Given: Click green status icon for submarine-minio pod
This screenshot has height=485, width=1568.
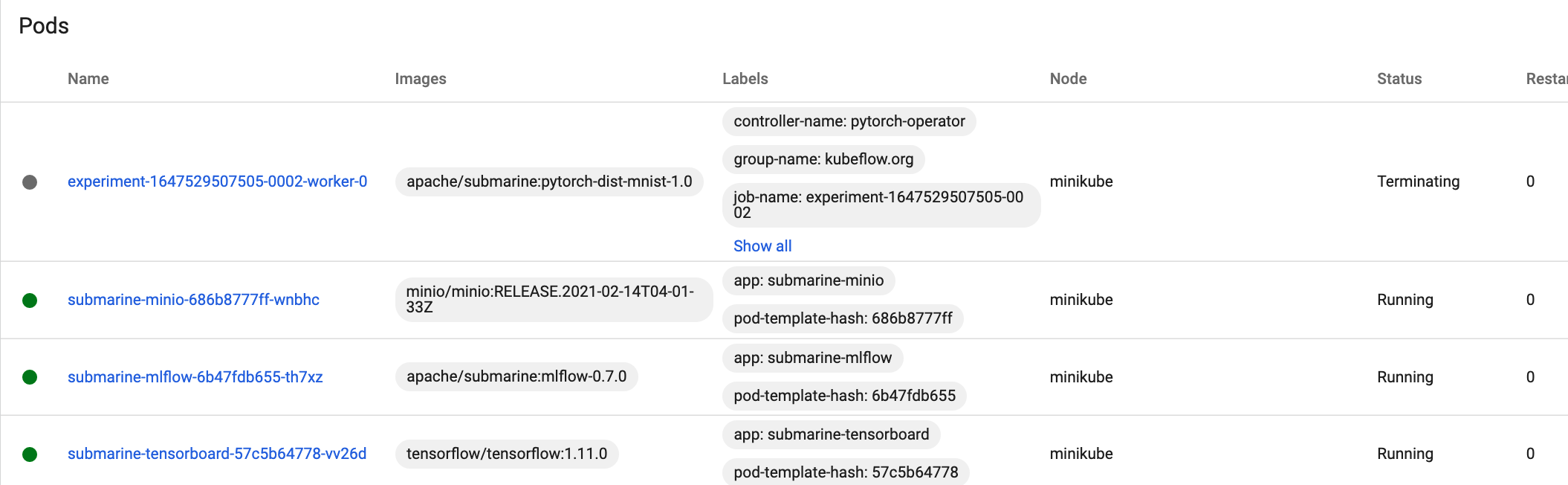Looking at the screenshot, I should 30,301.
